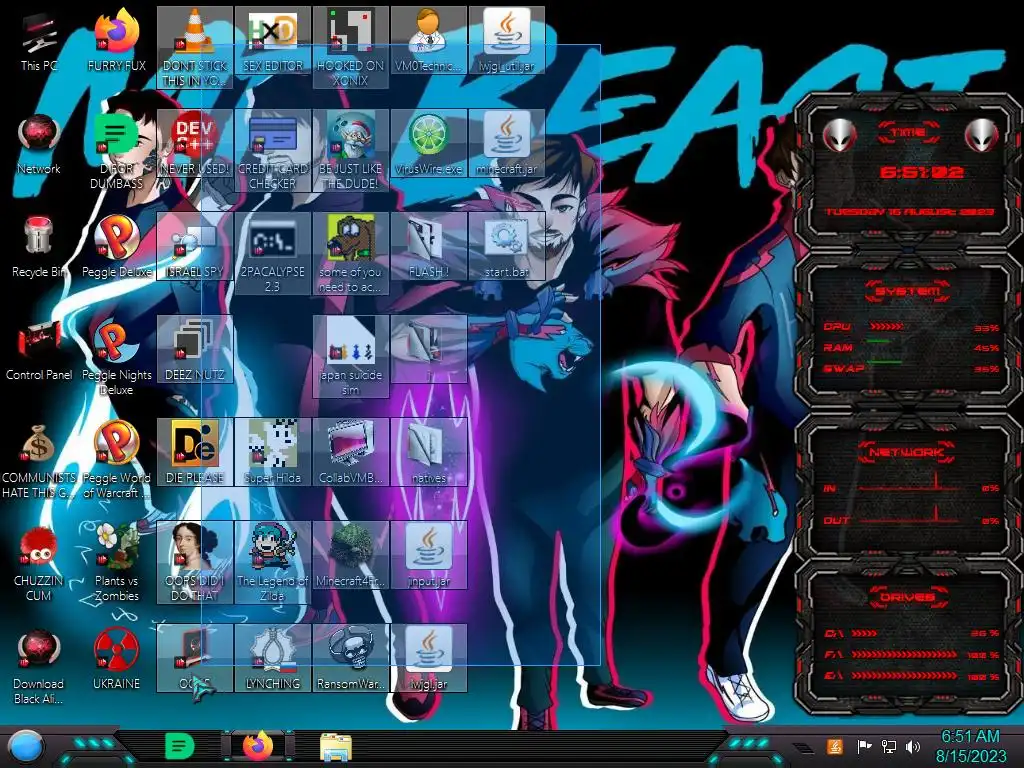Open the portrait icon OOPS DID I DO THAT

click(x=195, y=563)
